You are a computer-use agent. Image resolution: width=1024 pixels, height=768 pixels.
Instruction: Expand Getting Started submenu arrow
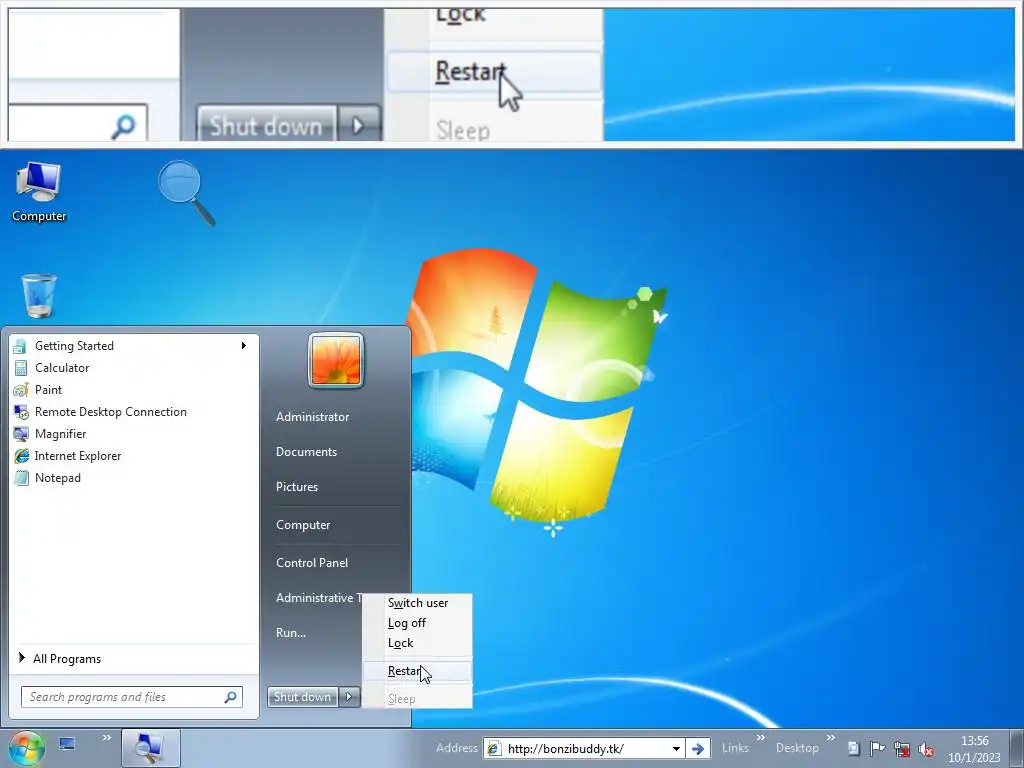(x=244, y=345)
